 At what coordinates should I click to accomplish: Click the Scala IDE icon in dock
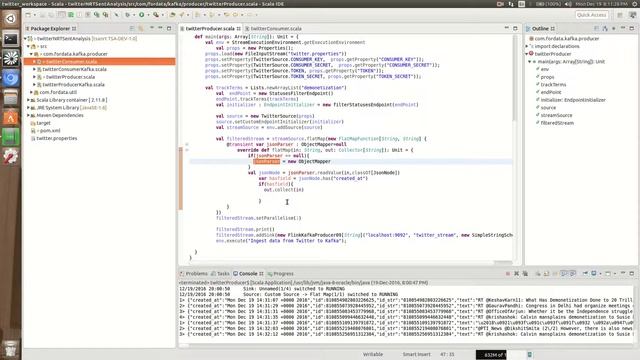coord(11,58)
